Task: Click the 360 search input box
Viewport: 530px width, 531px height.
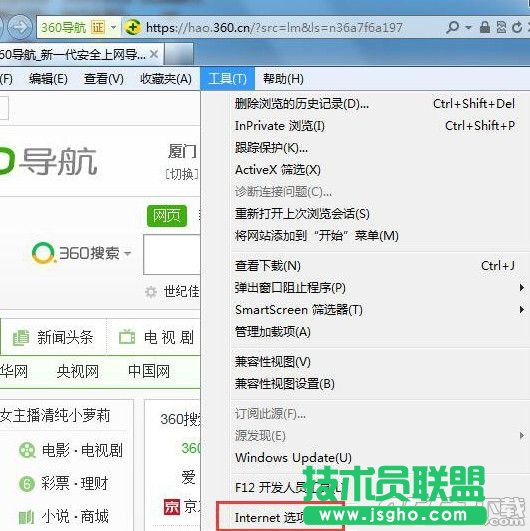Action: 172,254
